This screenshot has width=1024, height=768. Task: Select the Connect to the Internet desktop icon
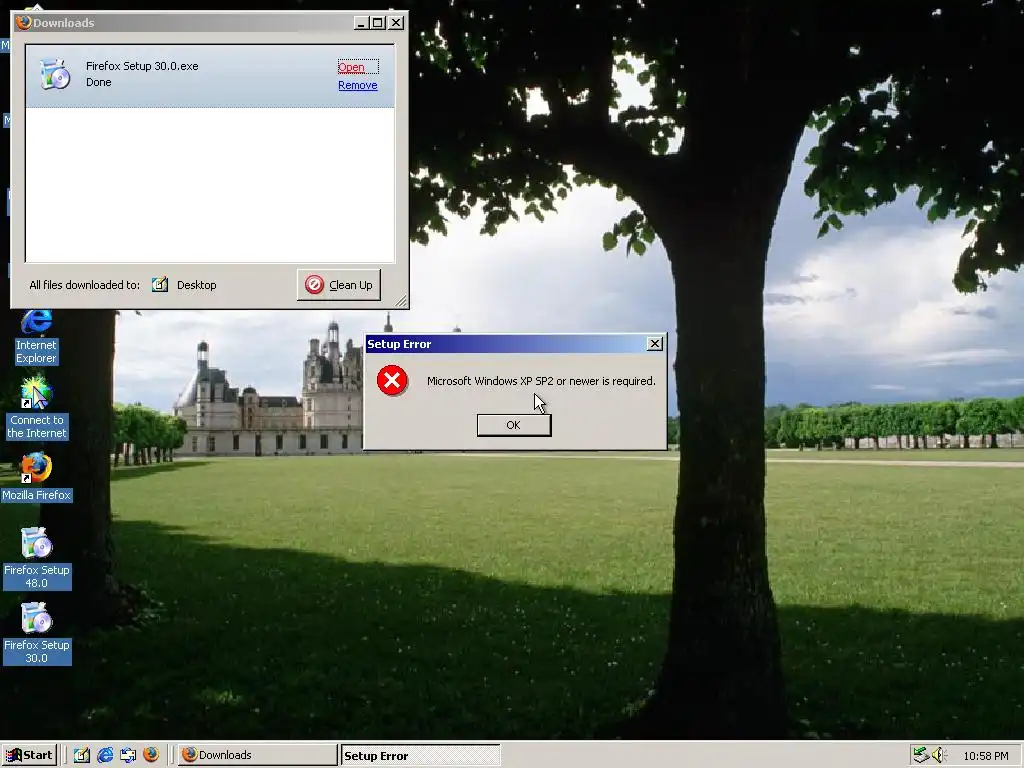37,409
